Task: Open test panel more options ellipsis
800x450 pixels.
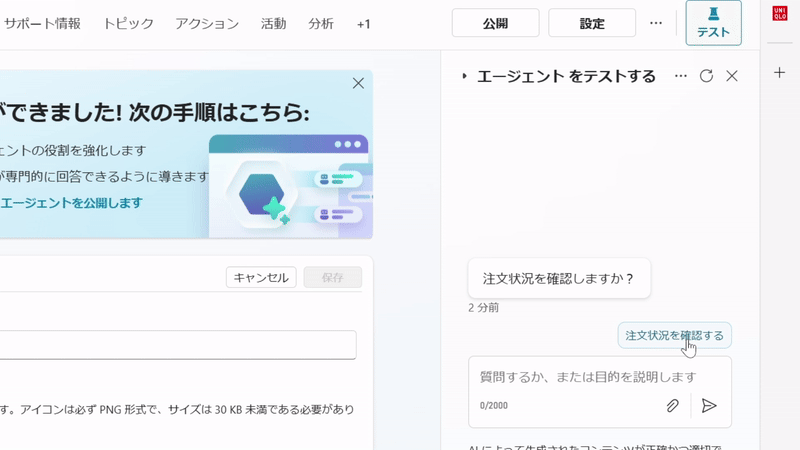Action: [681, 76]
